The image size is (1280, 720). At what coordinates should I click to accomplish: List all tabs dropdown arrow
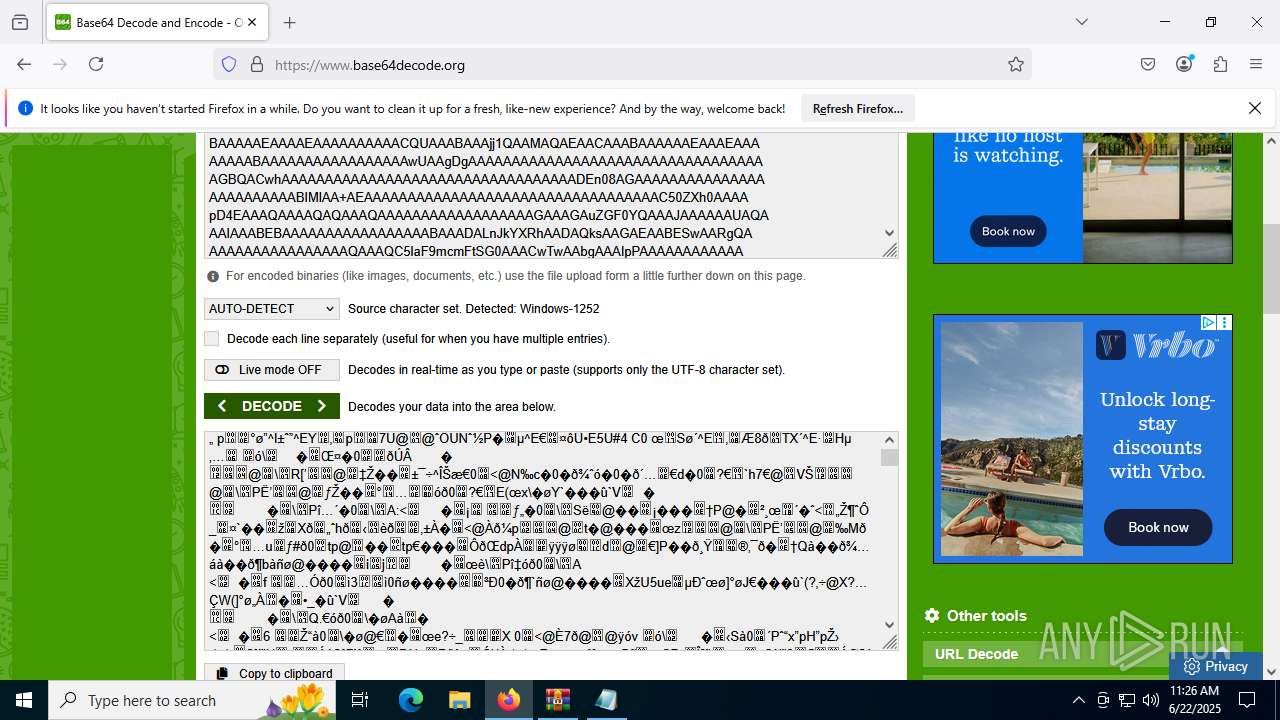(x=1081, y=22)
